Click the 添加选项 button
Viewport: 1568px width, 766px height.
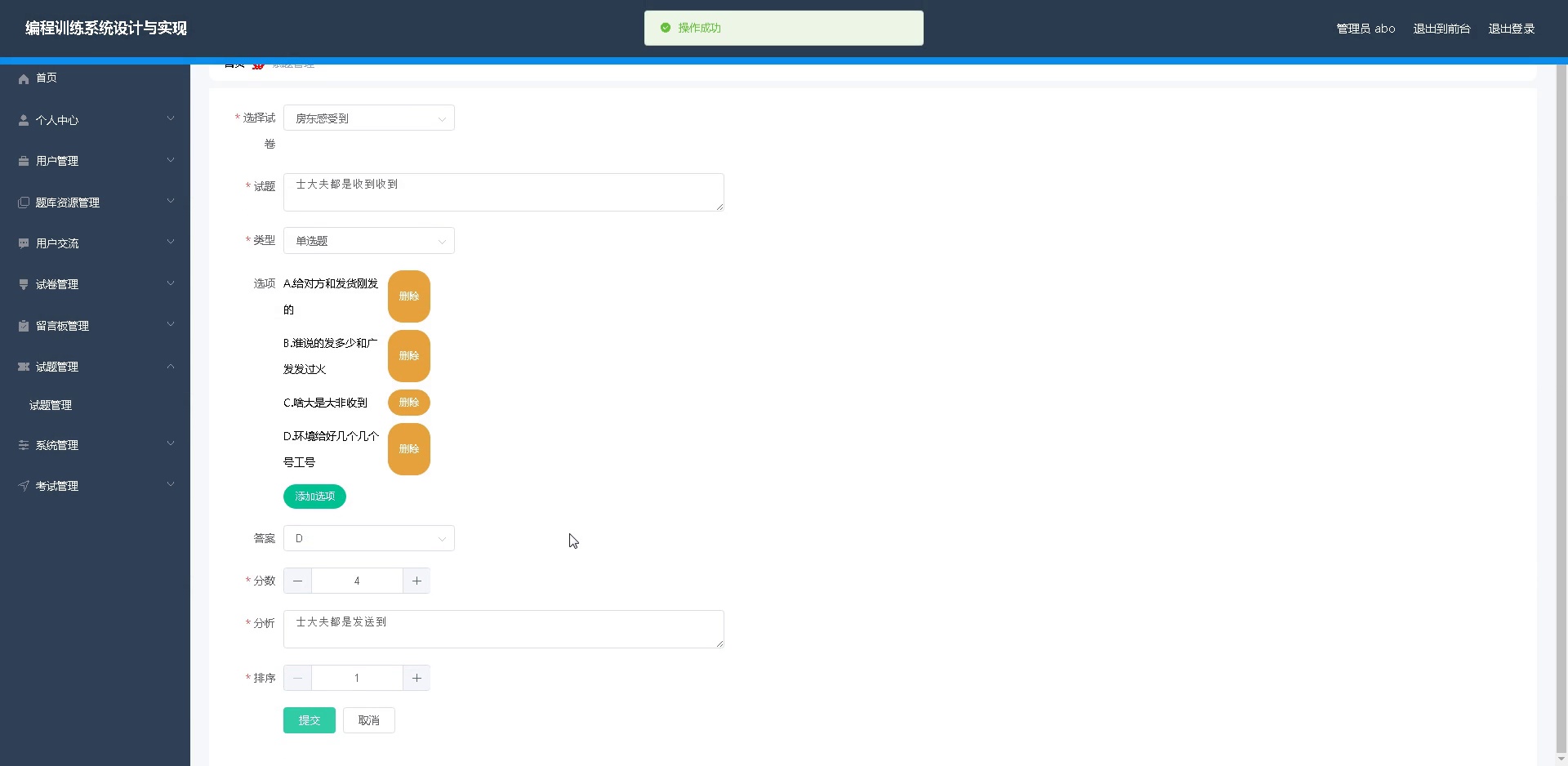pos(314,497)
